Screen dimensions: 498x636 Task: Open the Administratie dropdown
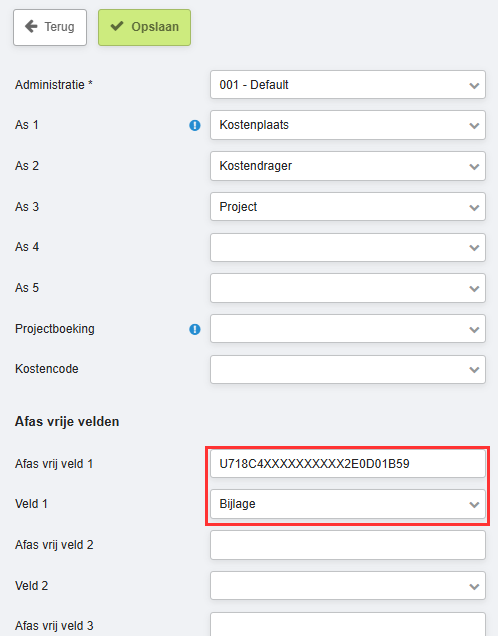pyautogui.click(x=348, y=84)
